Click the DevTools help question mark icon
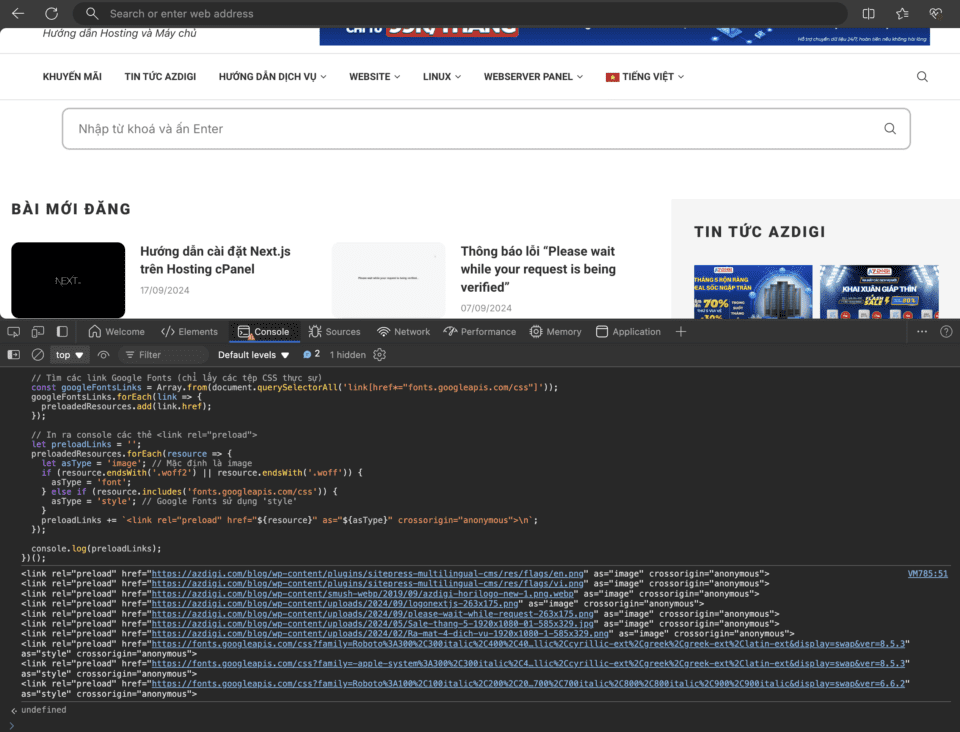960x732 pixels. [x=946, y=332]
